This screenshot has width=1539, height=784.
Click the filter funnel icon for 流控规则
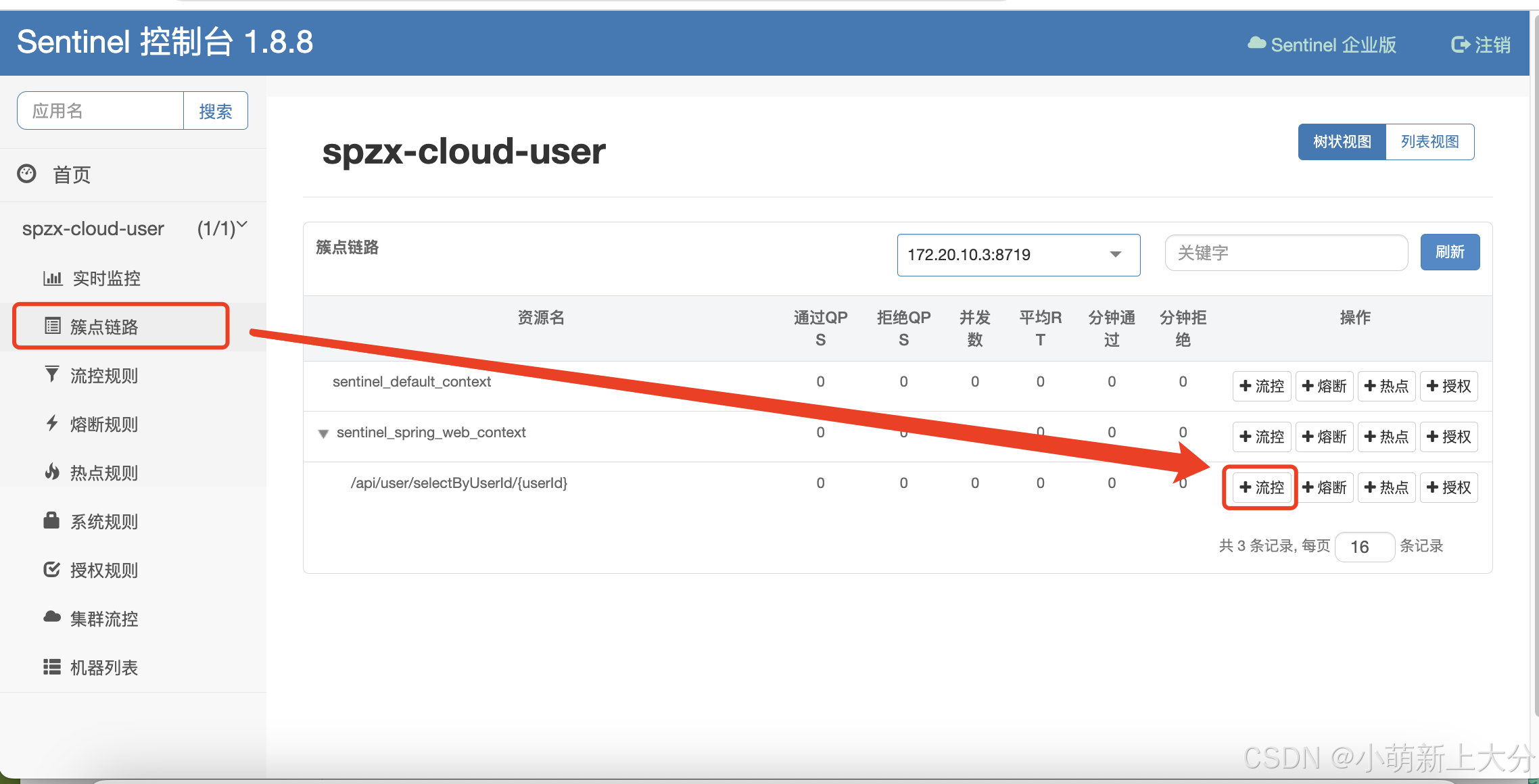(x=51, y=374)
